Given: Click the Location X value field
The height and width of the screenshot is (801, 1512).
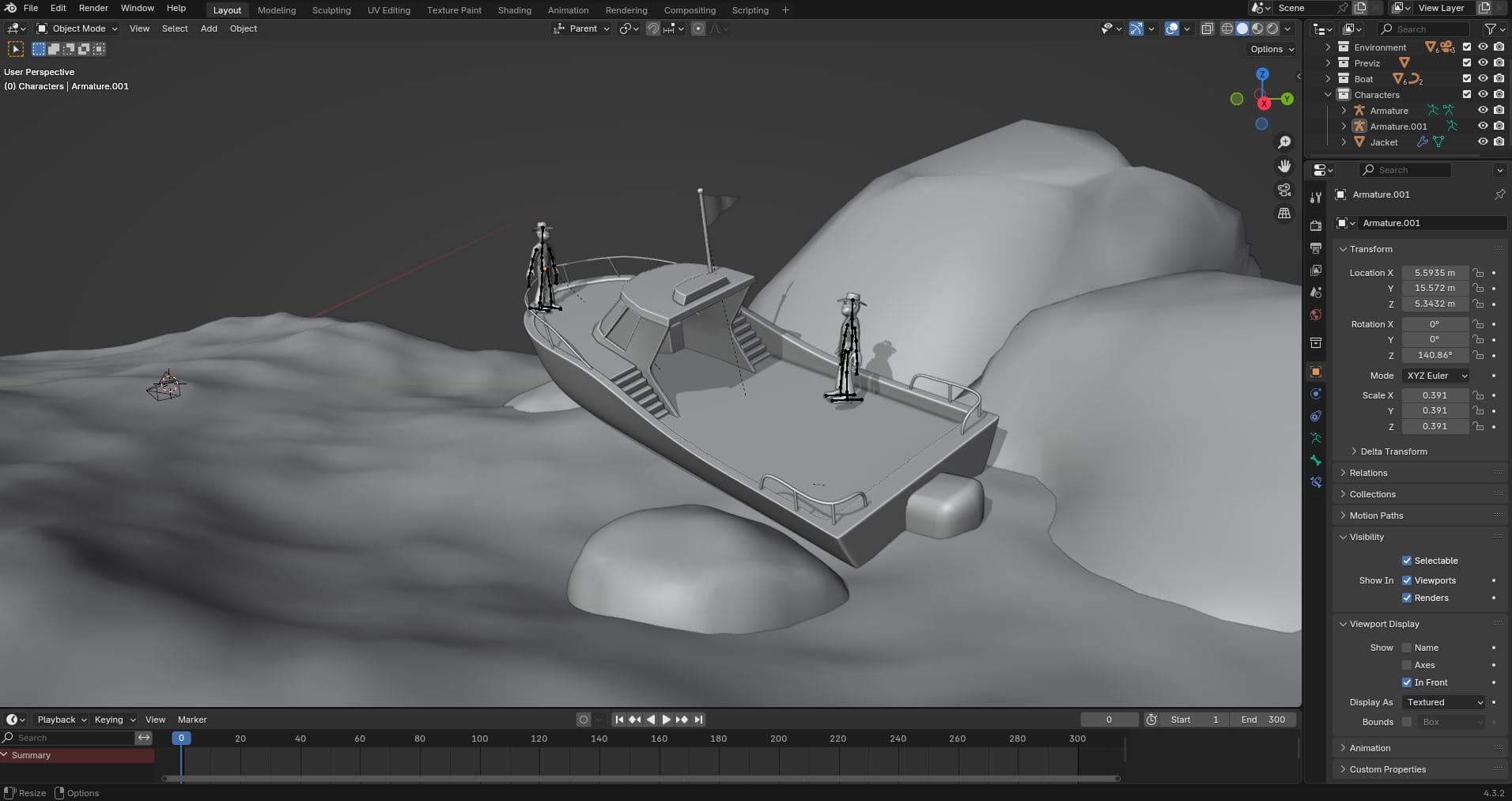Looking at the screenshot, I should [x=1435, y=273].
